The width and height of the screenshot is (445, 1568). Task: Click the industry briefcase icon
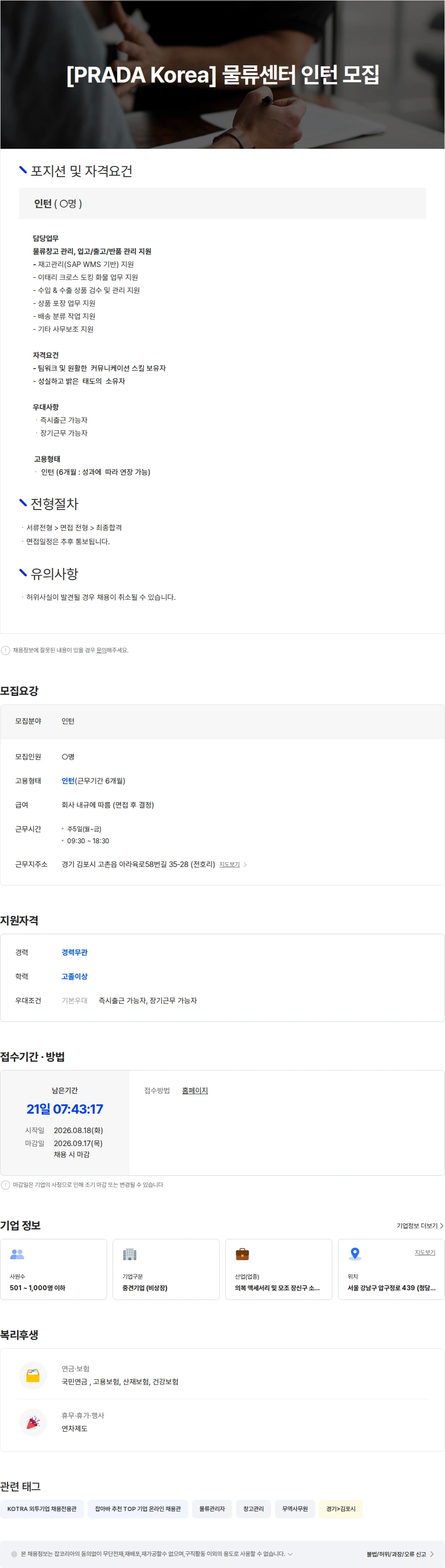[x=242, y=1254]
